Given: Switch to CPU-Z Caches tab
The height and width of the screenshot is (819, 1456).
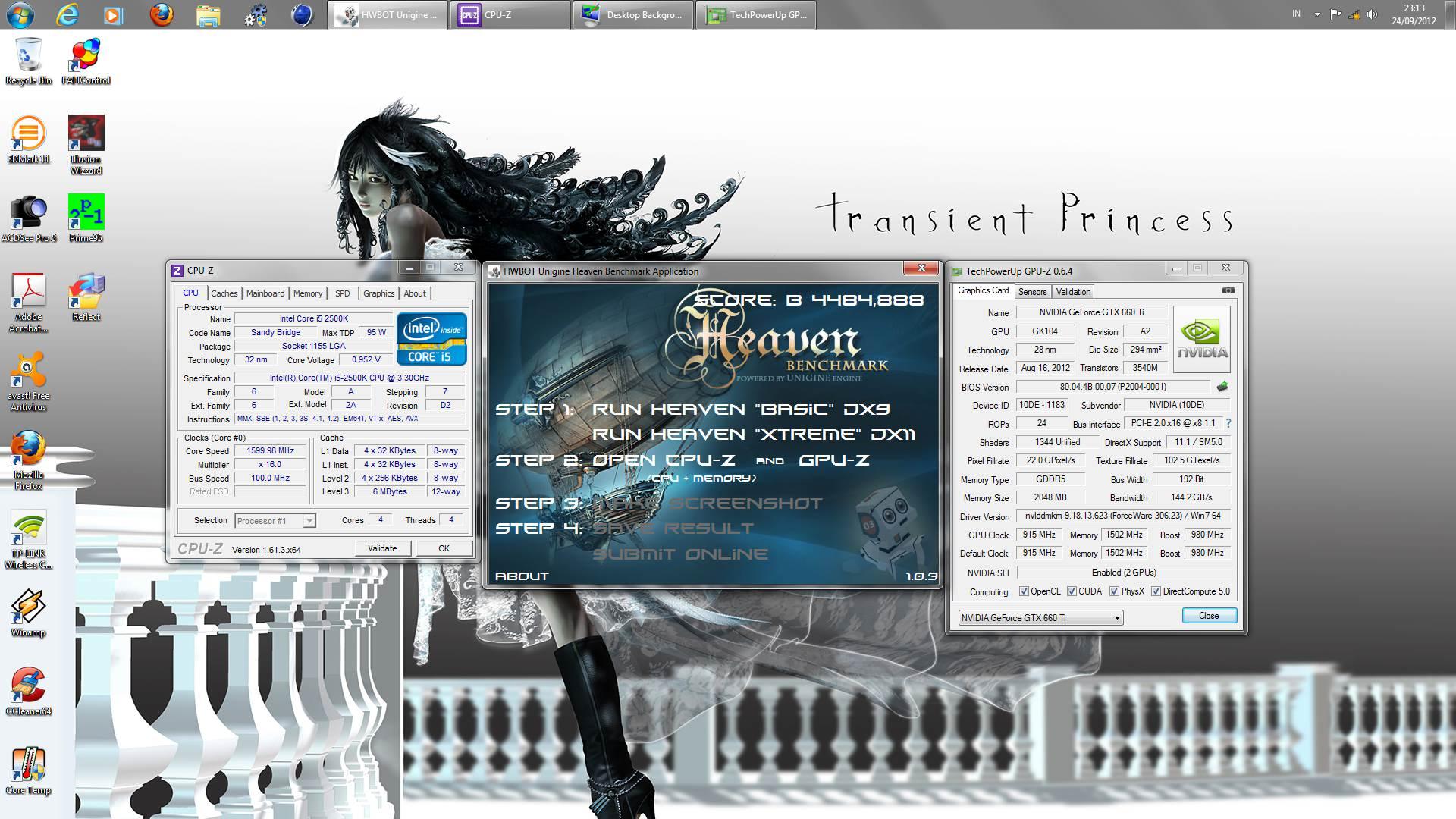Looking at the screenshot, I should 224,293.
